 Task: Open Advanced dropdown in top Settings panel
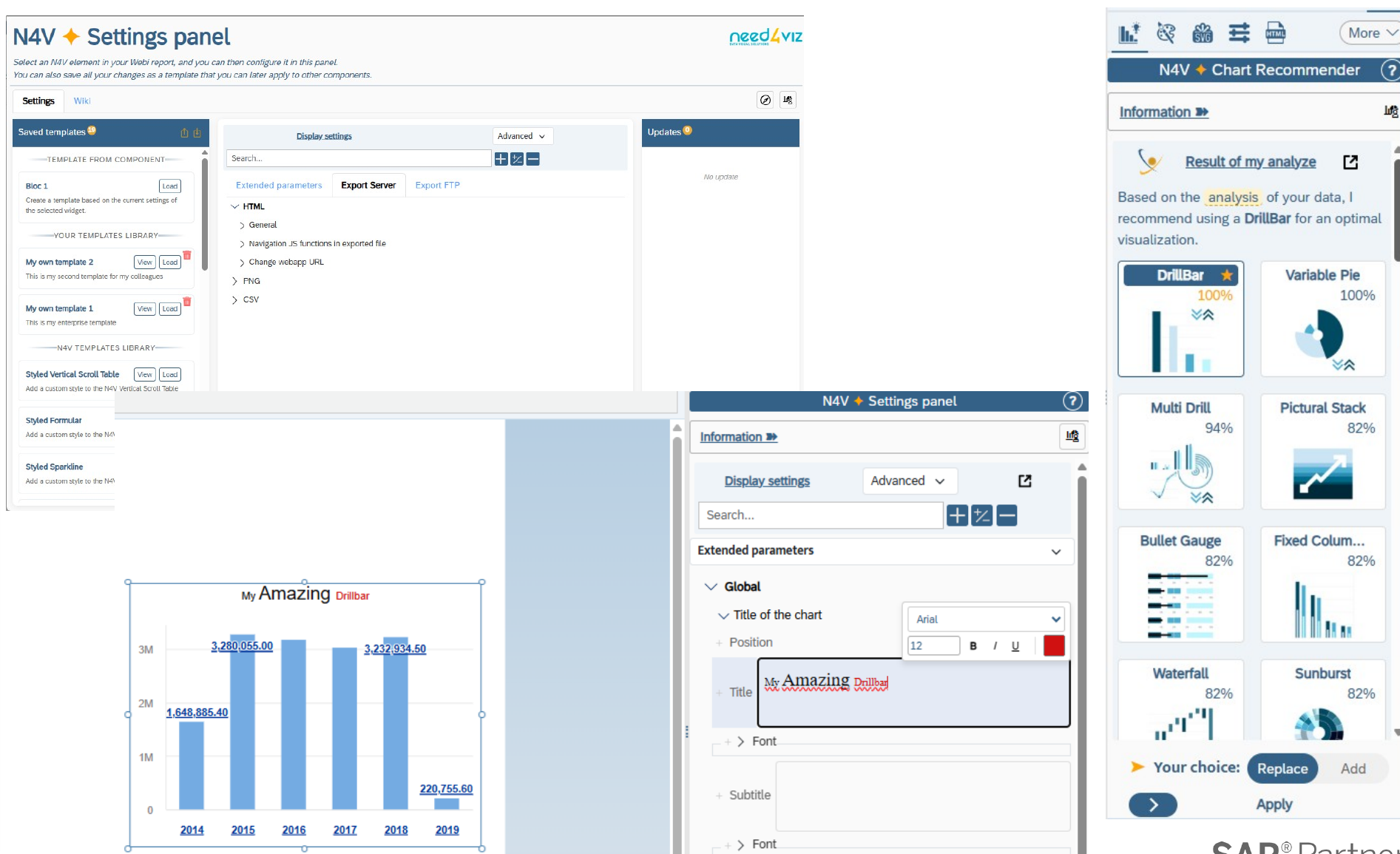tap(522, 136)
